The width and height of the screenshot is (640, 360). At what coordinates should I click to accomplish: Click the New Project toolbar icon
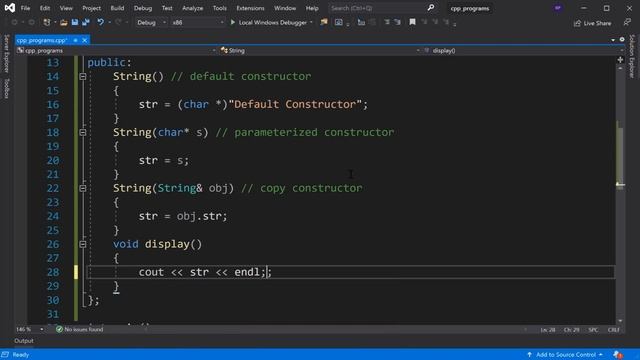pyautogui.click(x=47, y=22)
